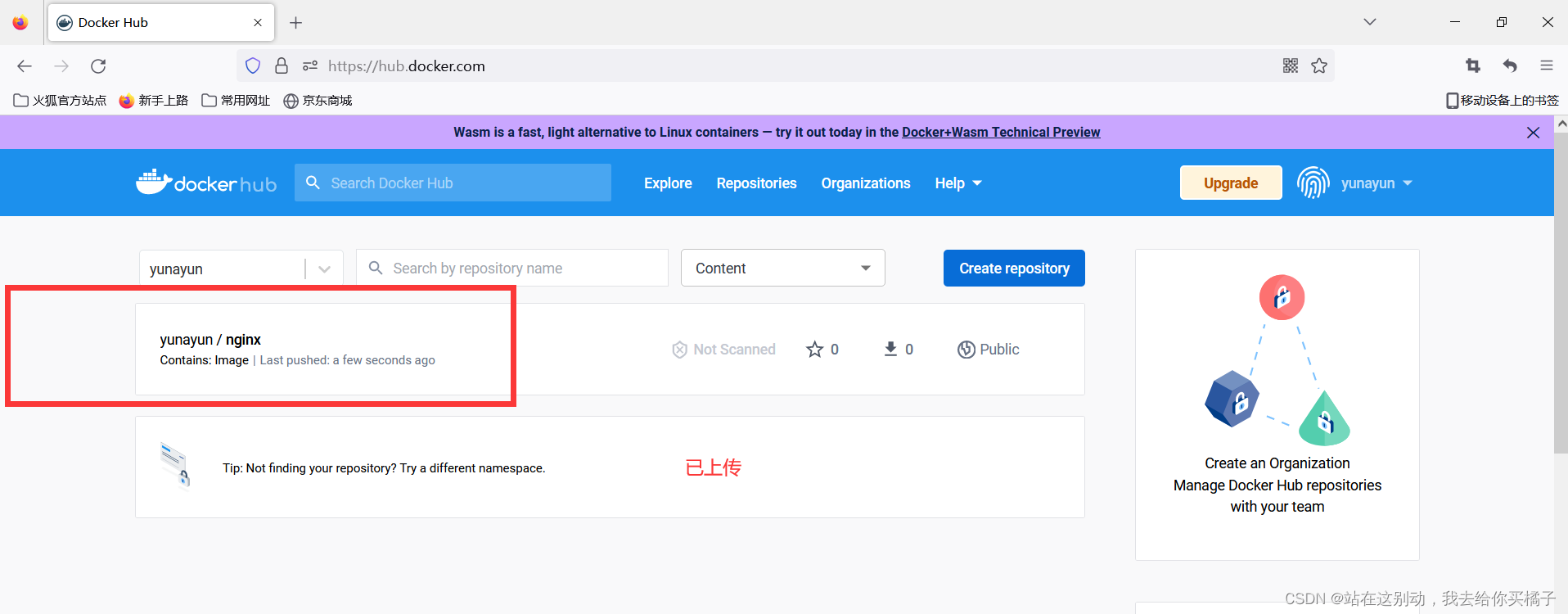Open Repositories page
The image size is (1568, 614).
tap(757, 183)
